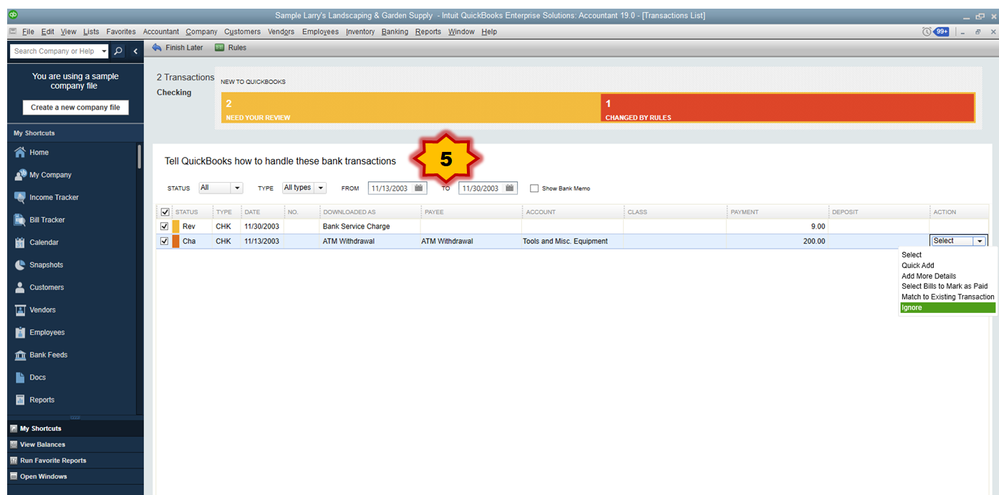Click the 9.00 payment amount
The width and height of the screenshot is (999, 495).
click(x=817, y=226)
